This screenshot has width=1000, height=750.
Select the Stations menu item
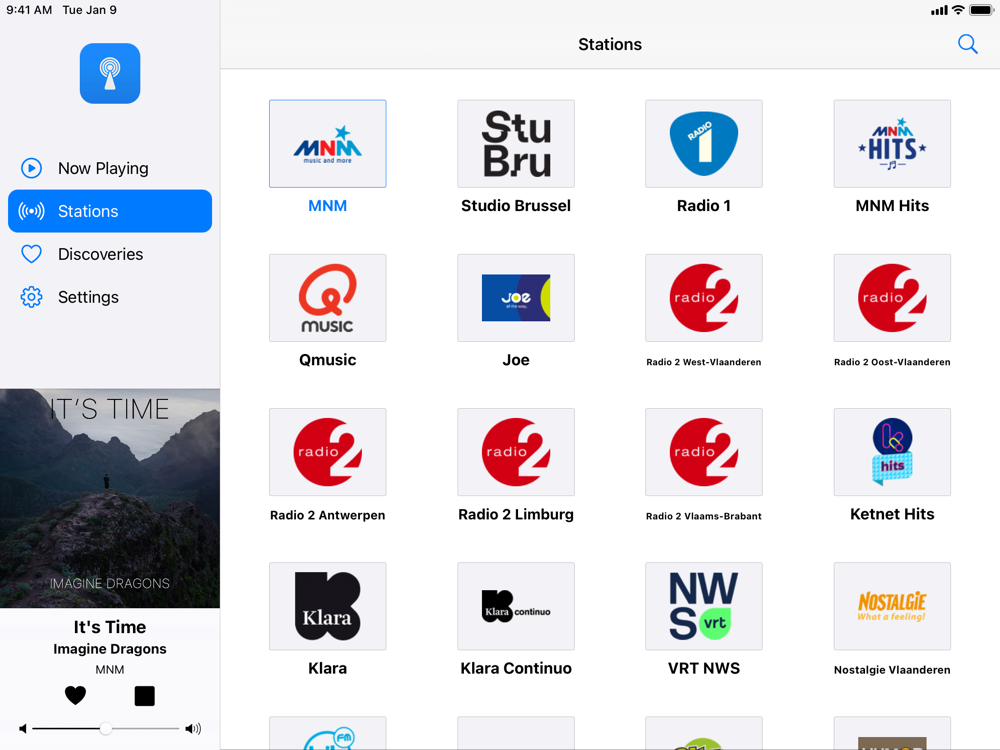110,211
